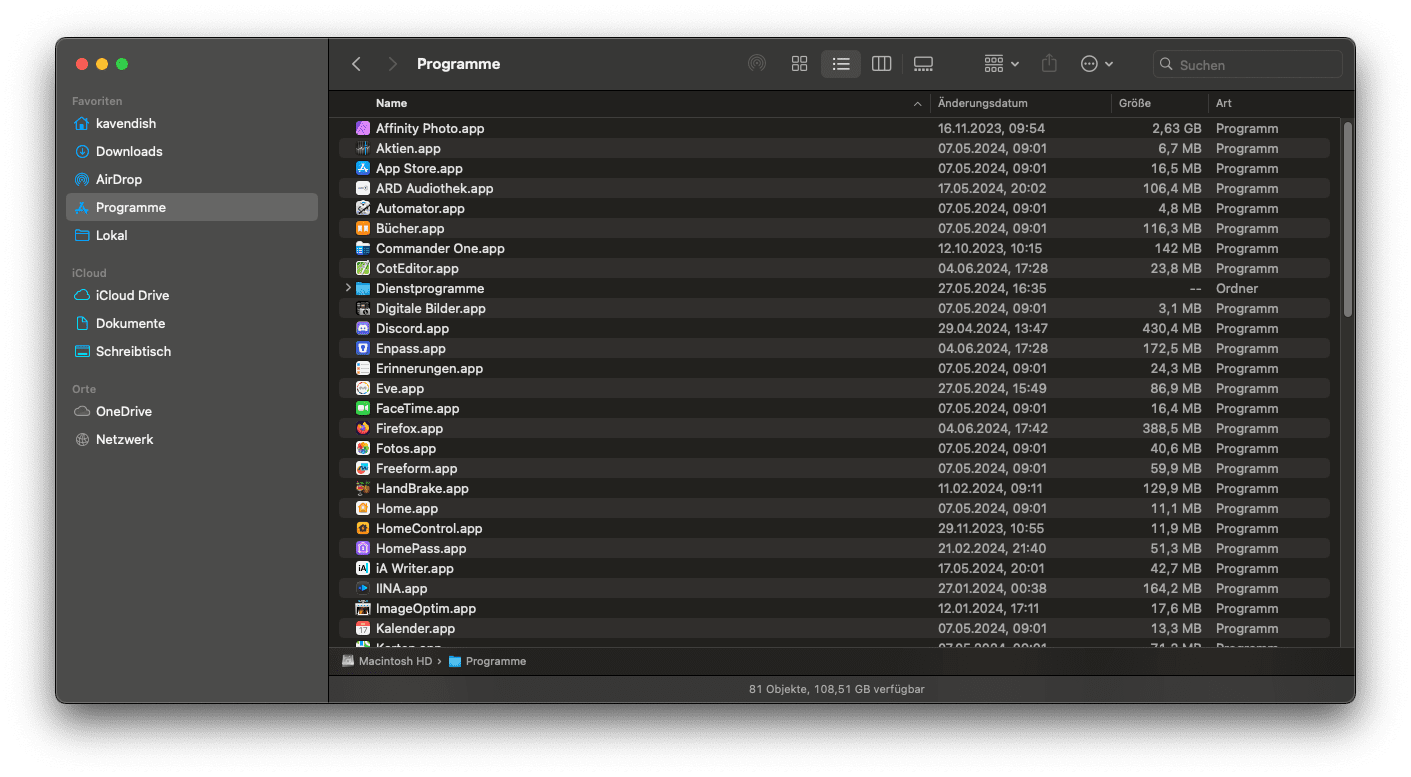Viewport: 1411px width, 777px height.
Task: Focus the Suchen search field
Action: 1247,64
